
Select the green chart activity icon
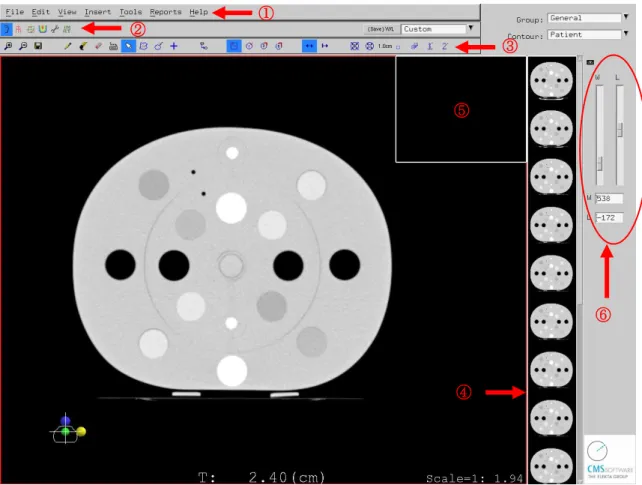coord(67,29)
